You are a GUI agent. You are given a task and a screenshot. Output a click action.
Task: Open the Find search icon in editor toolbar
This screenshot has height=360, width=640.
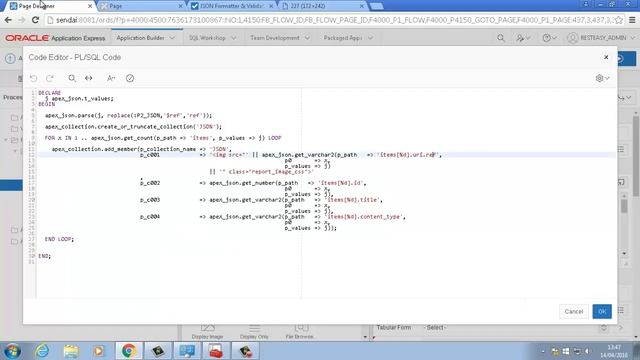(72, 78)
